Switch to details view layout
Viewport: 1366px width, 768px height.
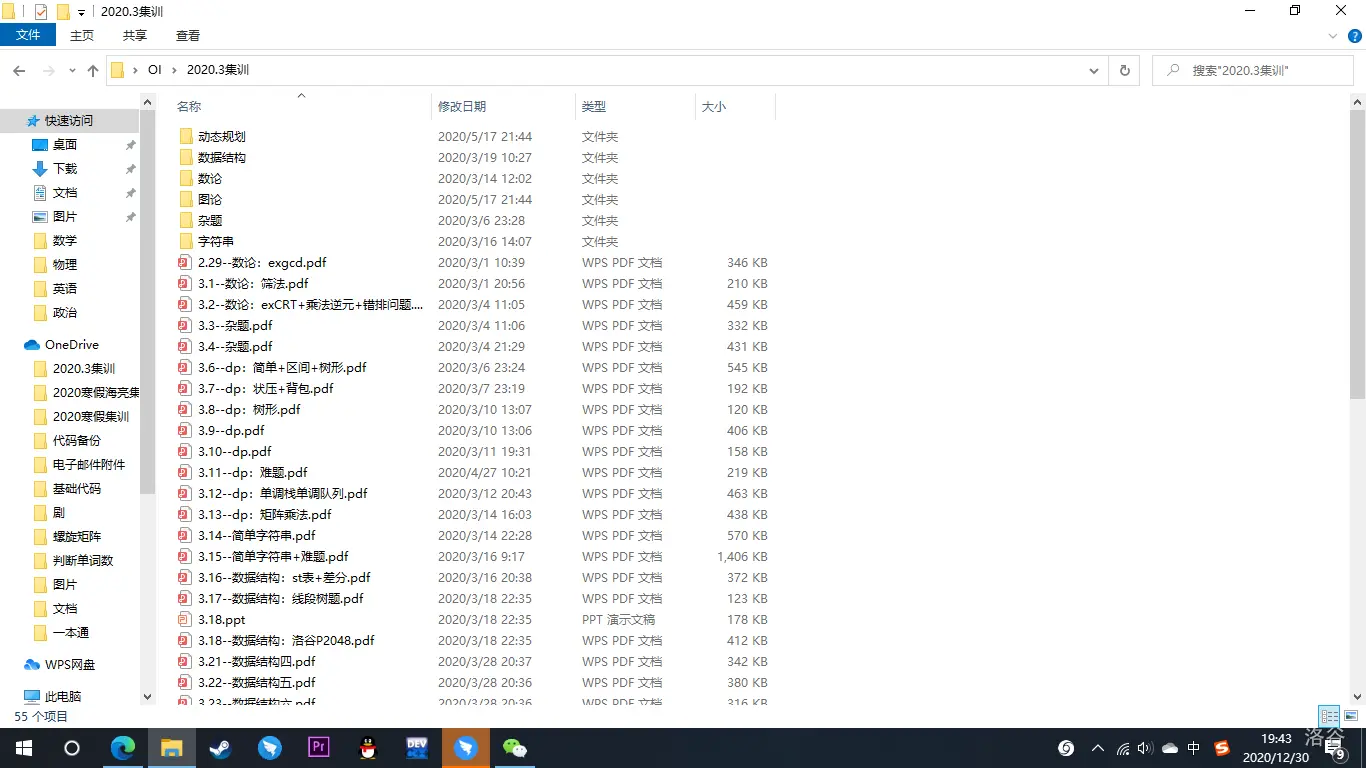click(x=1329, y=716)
